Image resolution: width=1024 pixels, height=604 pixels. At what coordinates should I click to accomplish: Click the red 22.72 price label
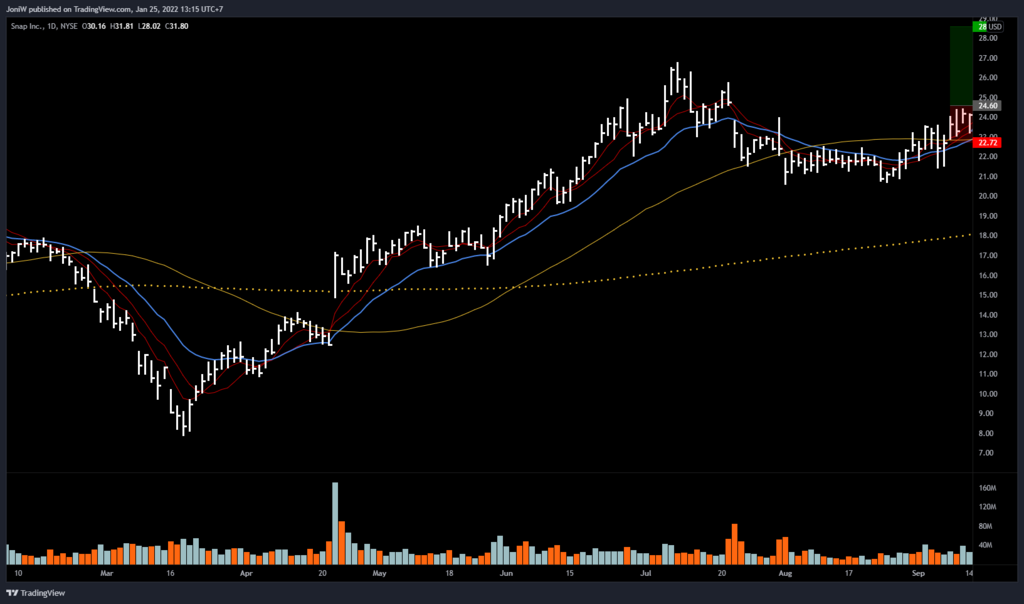(989, 143)
